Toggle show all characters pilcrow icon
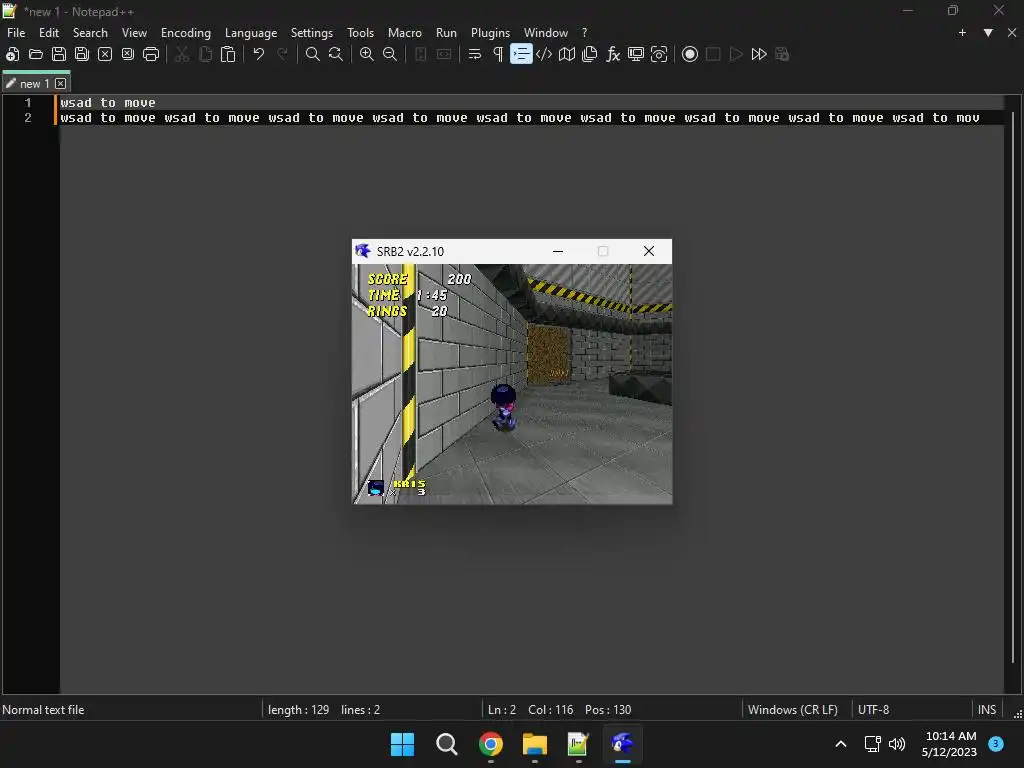This screenshot has height=768, width=1024. [x=498, y=54]
